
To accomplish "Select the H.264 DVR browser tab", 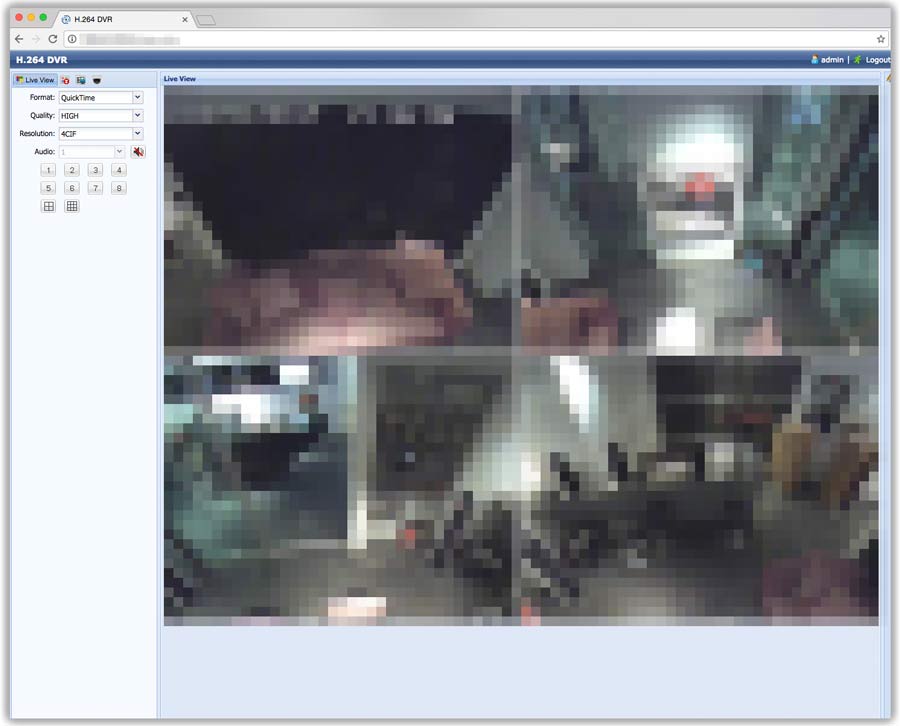I will [120, 19].
